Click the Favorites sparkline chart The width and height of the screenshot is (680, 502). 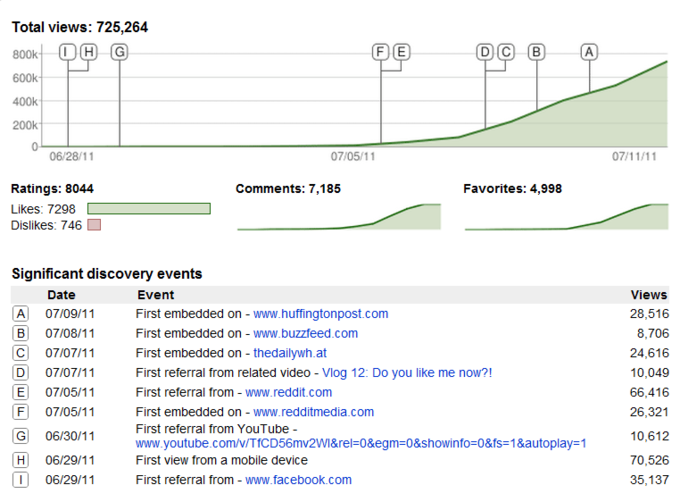[x=566, y=216]
